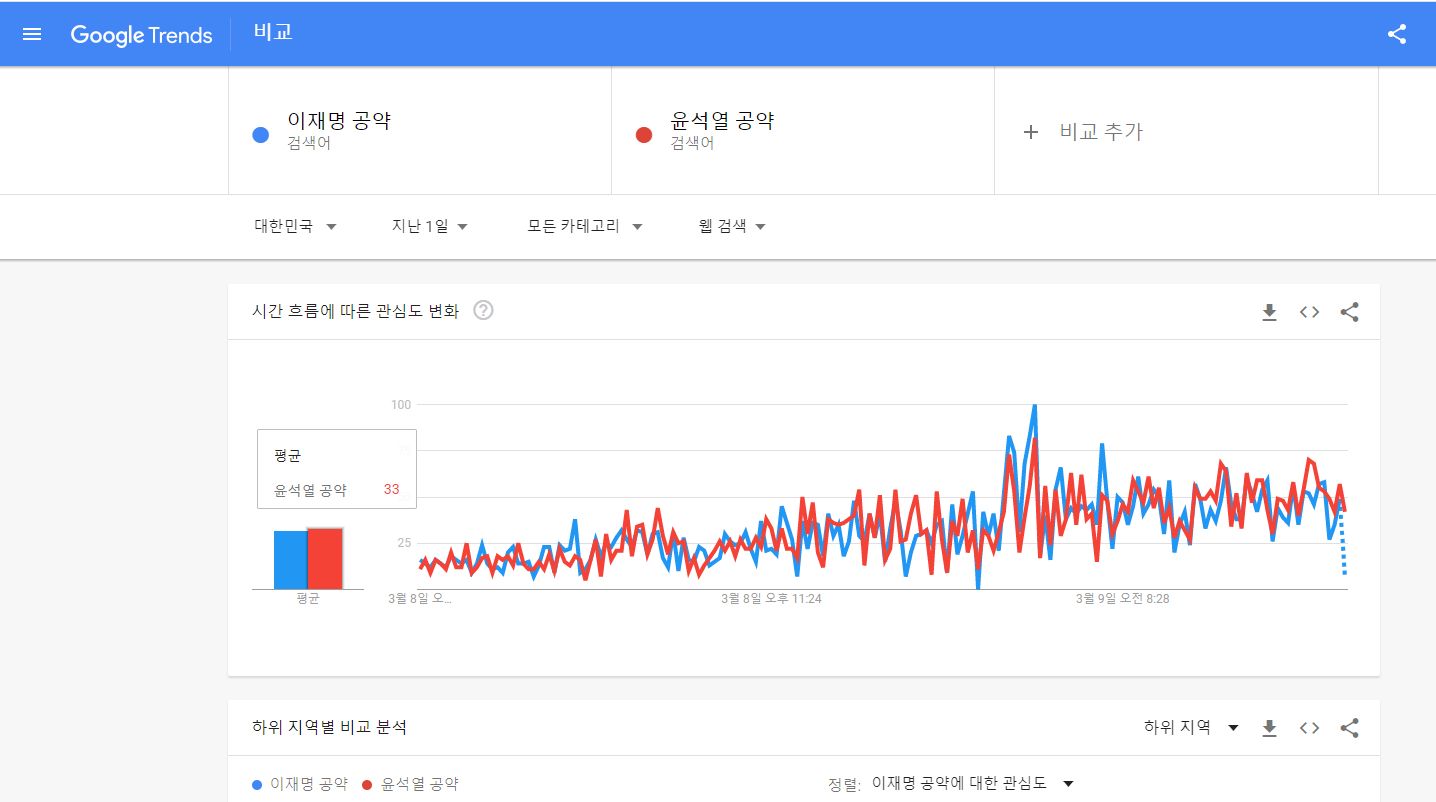Open the hamburger main menu

[32, 34]
